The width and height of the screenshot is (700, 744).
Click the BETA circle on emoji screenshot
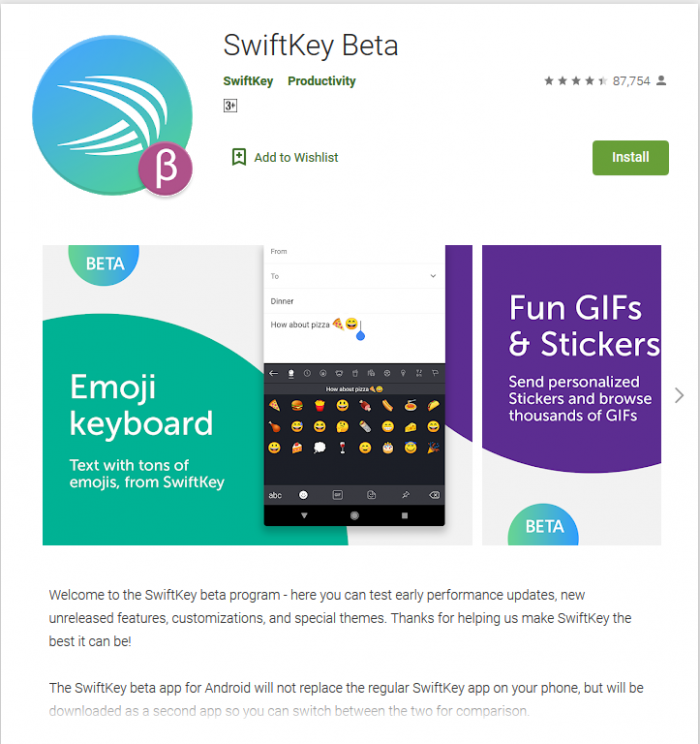click(x=104, y=264)
